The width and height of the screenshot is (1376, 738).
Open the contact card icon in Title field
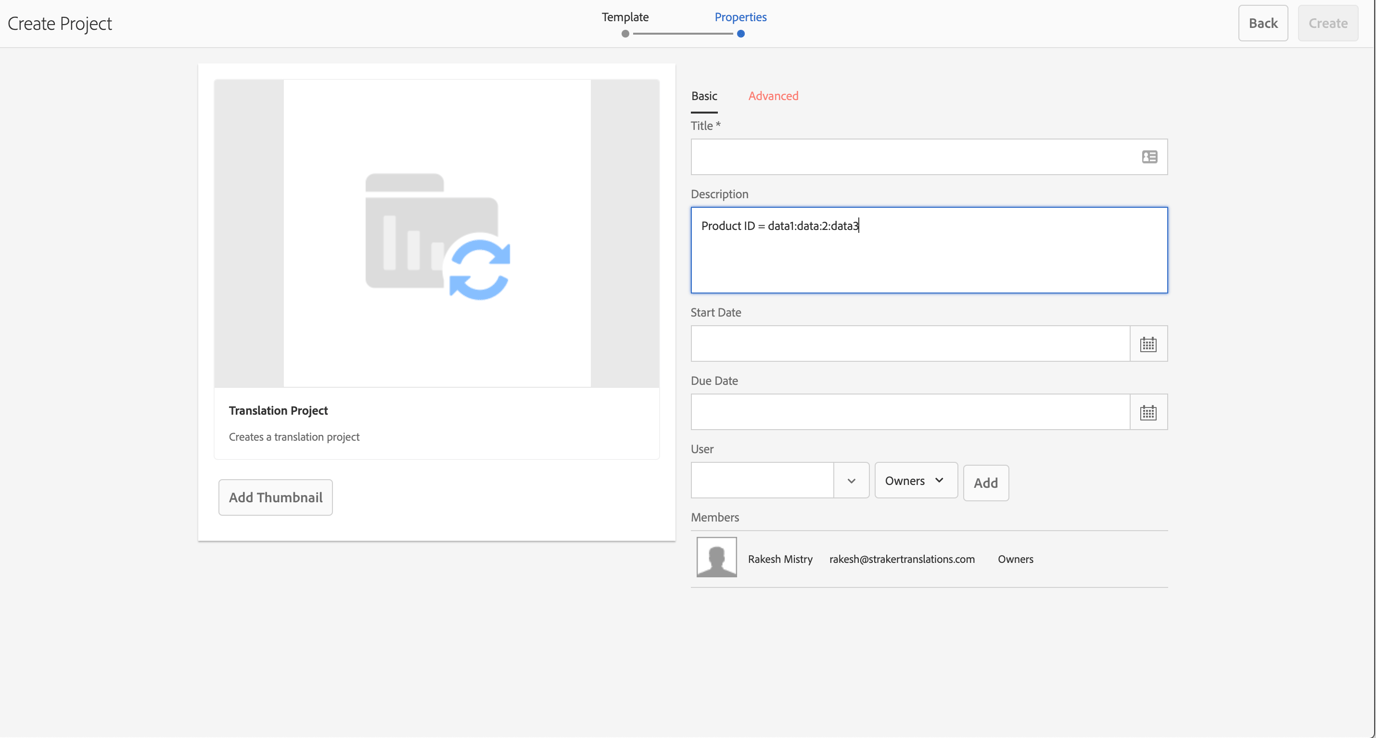coord(1149,157)
